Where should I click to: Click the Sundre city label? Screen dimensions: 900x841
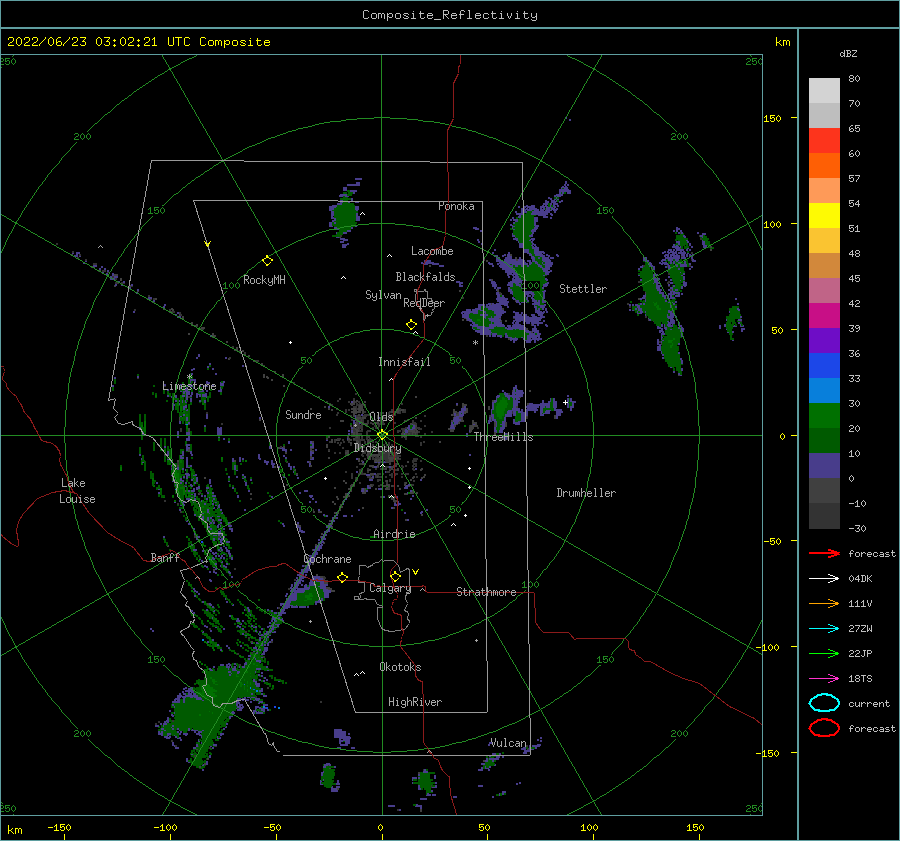click(x=303, y=414)
